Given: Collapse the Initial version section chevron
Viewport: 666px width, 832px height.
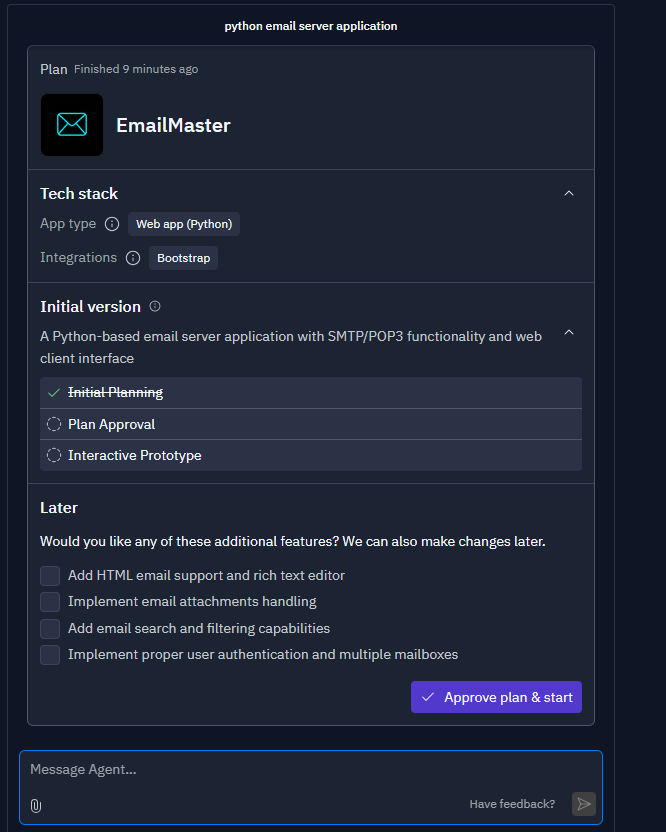Looking at the screenshot, I should 569,332.
